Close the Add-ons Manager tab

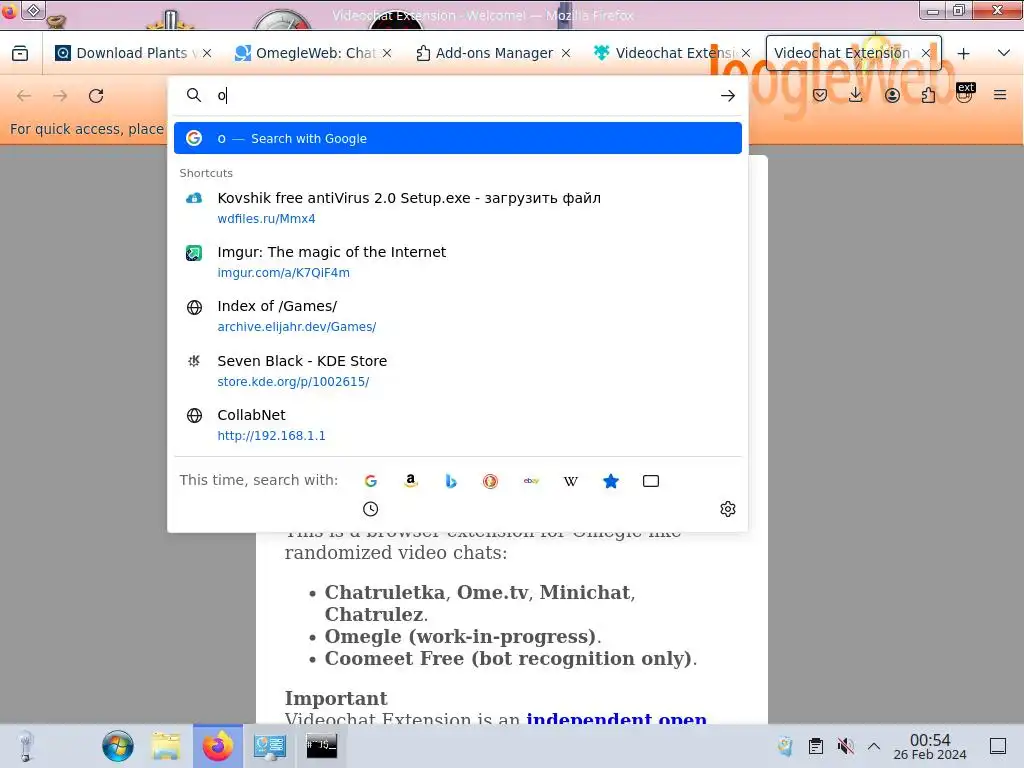click(x=566, y=53)
